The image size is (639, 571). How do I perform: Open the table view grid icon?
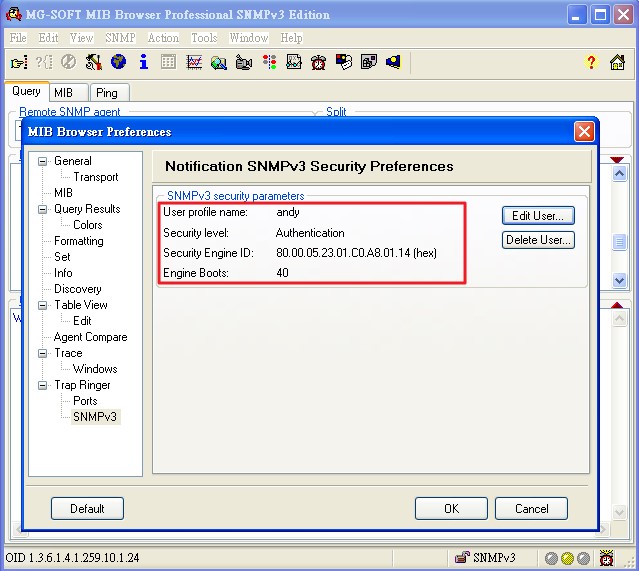168,62
